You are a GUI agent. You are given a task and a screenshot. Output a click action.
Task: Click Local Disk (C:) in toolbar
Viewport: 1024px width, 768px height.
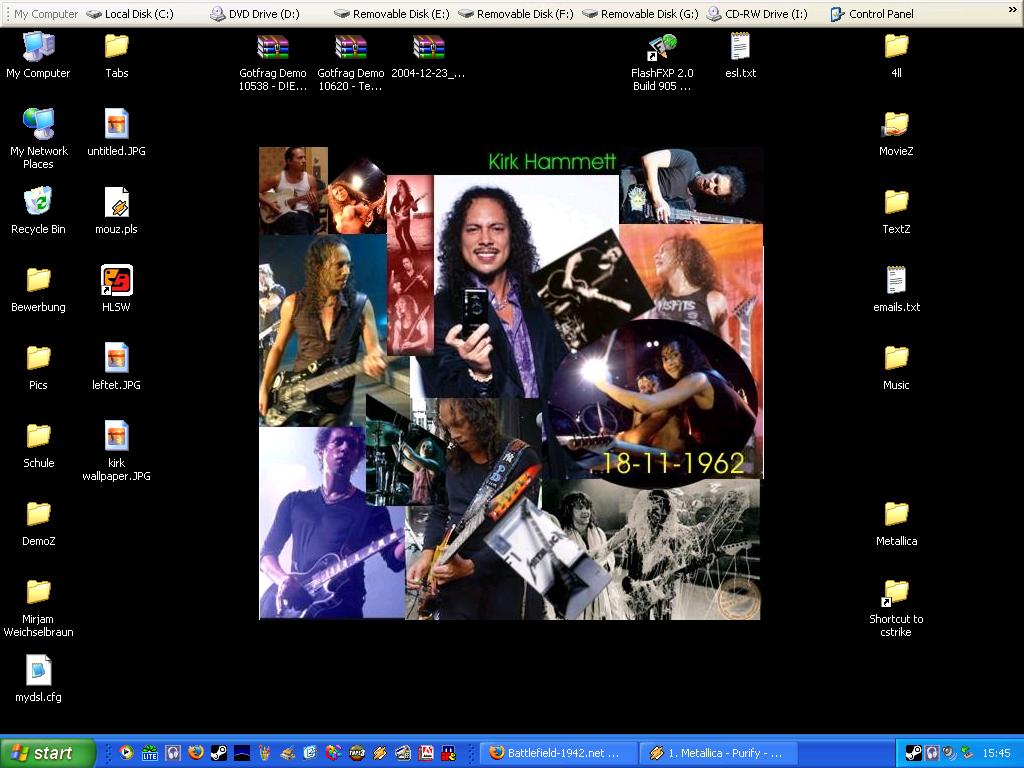(x=131, y=14)
